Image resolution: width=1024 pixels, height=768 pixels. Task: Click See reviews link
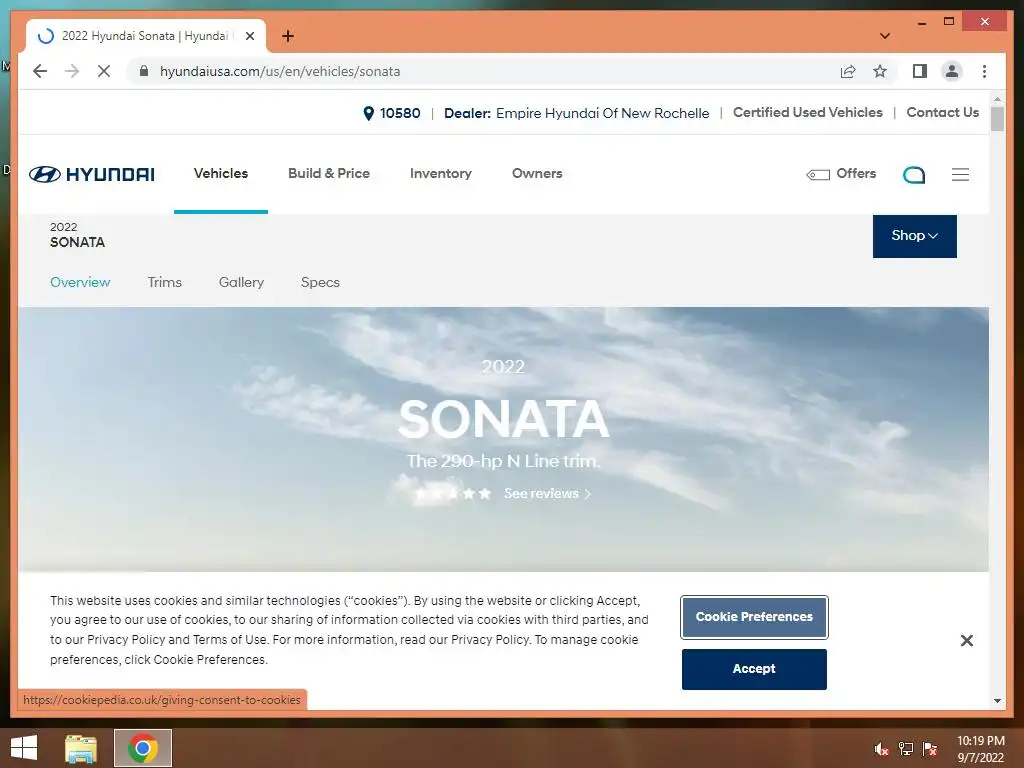point(547,494)
